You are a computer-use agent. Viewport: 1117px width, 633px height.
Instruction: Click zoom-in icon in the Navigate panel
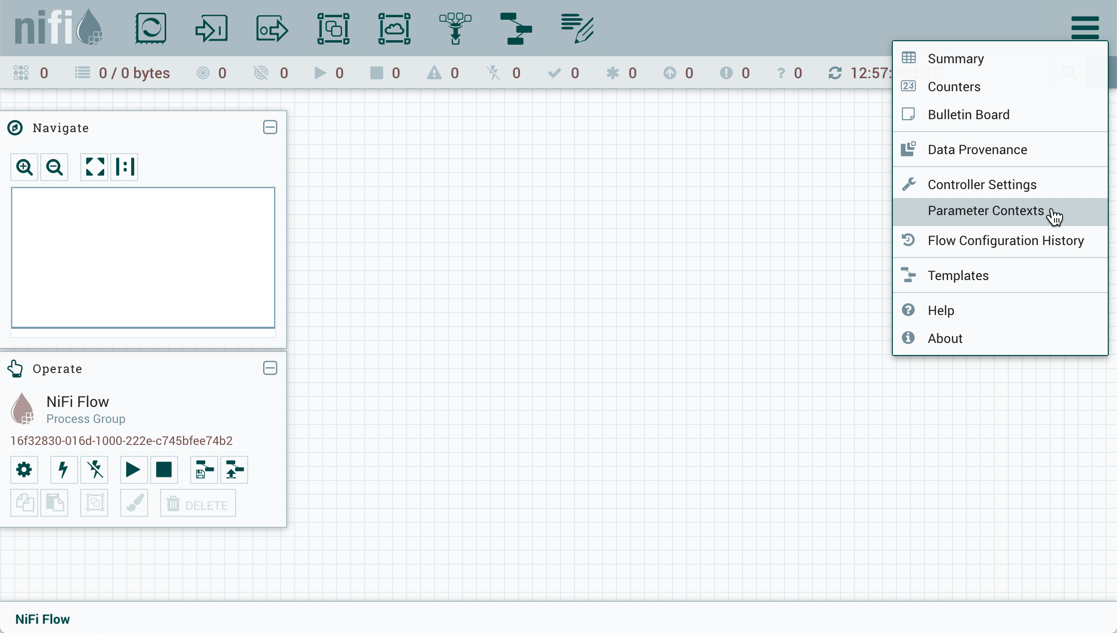24,167
